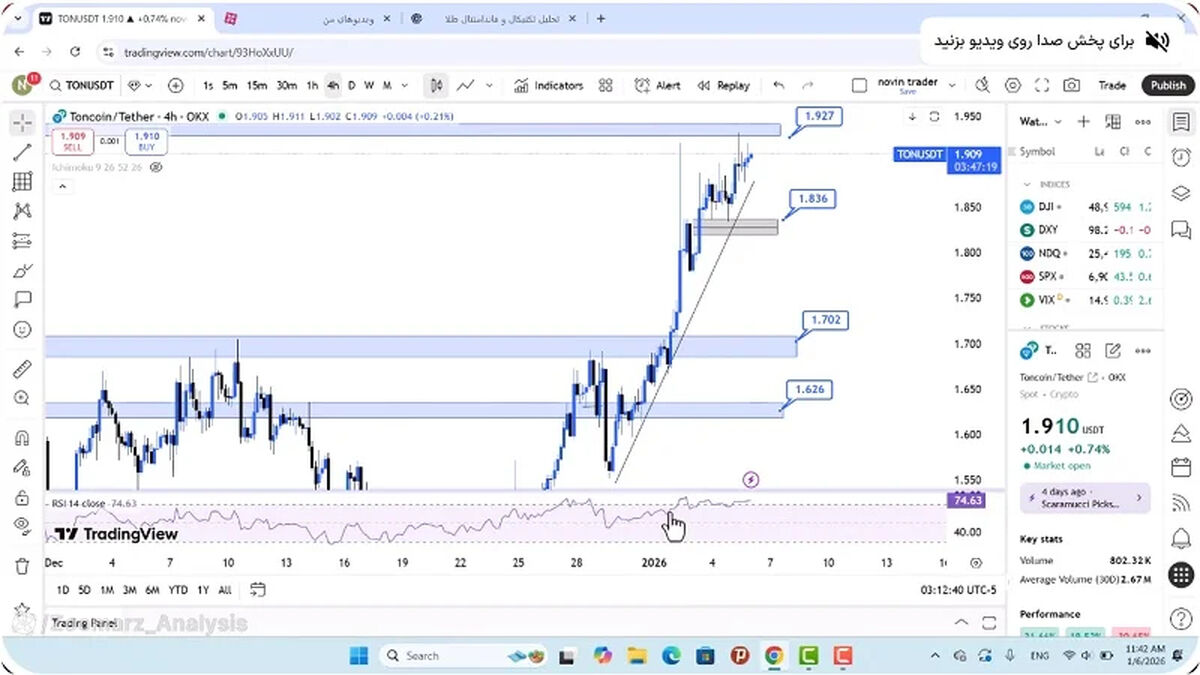Select the trend line drawing tool

click(22, 152)
